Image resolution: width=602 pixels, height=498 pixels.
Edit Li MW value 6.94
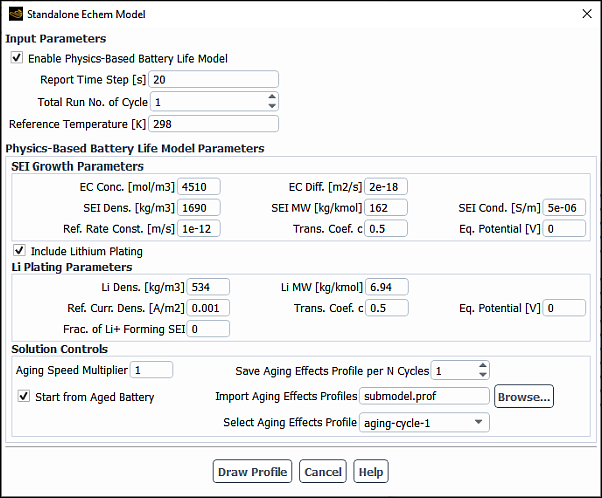387,287
